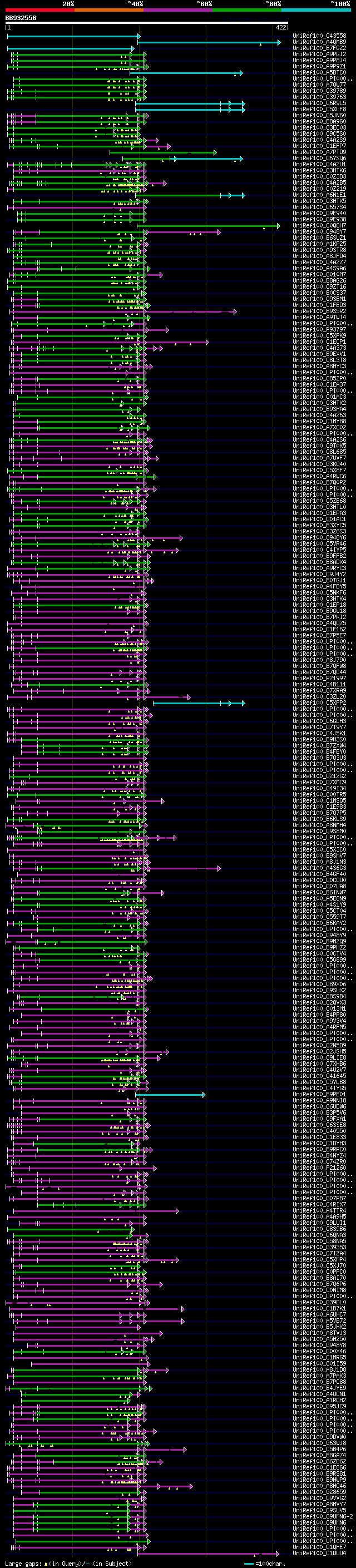This screenshot has width=356, height=1568.
Task: Click the cyan alignment bar for C5XPP2
Action: (x=199, y=703)
